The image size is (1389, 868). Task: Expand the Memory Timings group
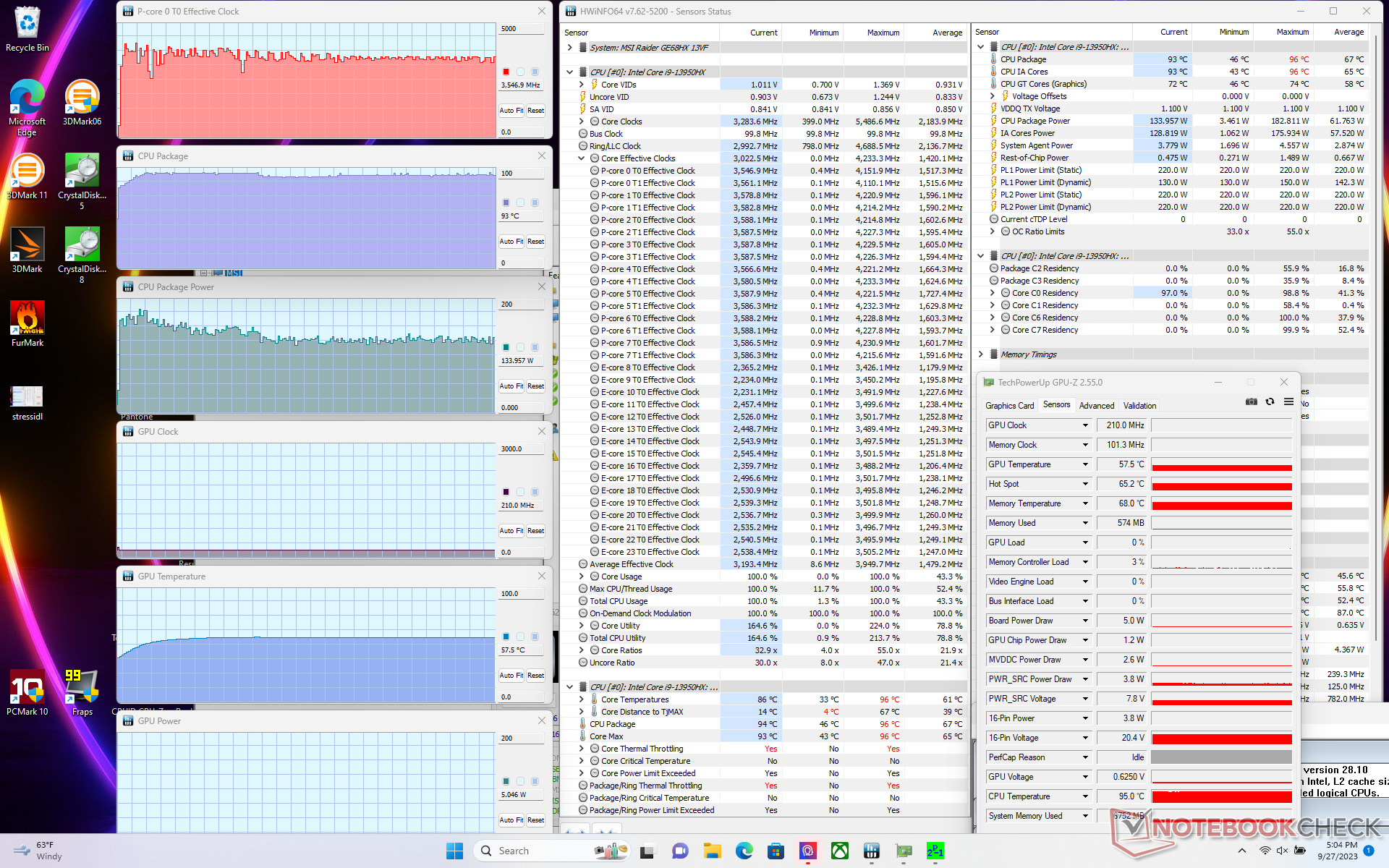pos(981,354)
